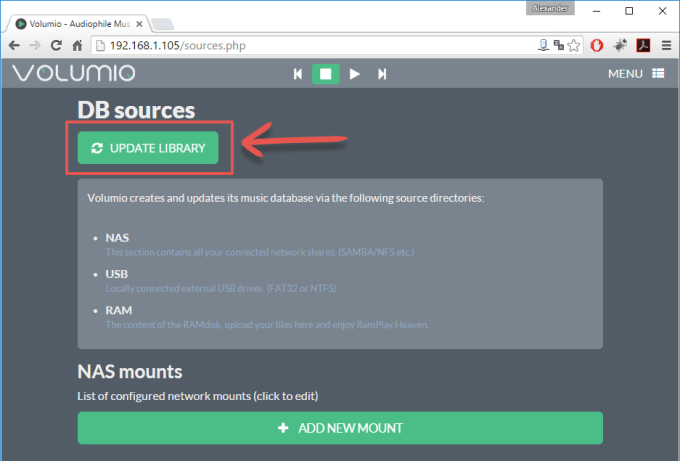Click the browser back arrow
This screenshot has width=680, height=461.
[14, 46]
